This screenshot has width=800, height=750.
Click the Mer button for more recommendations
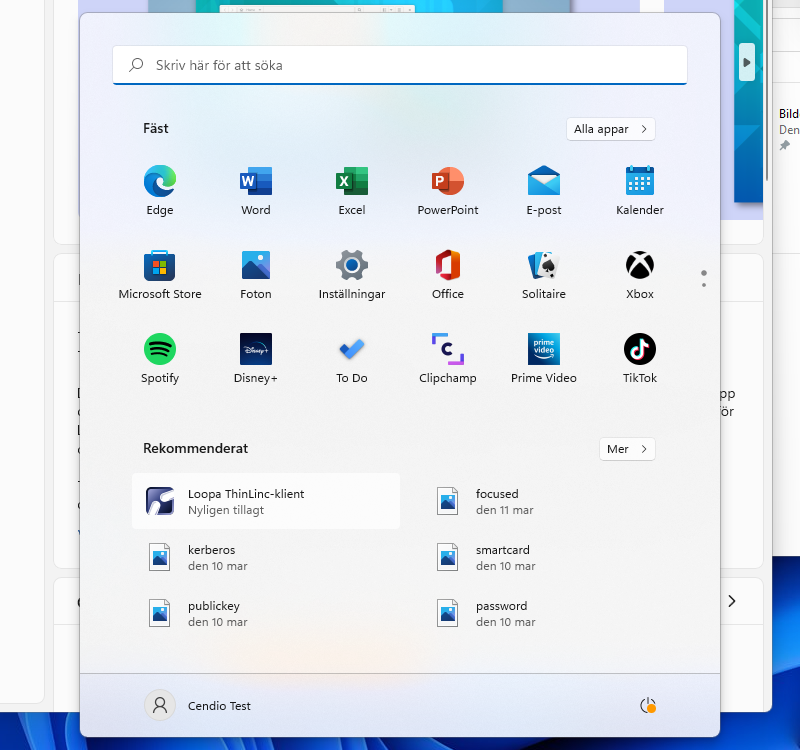627,449
